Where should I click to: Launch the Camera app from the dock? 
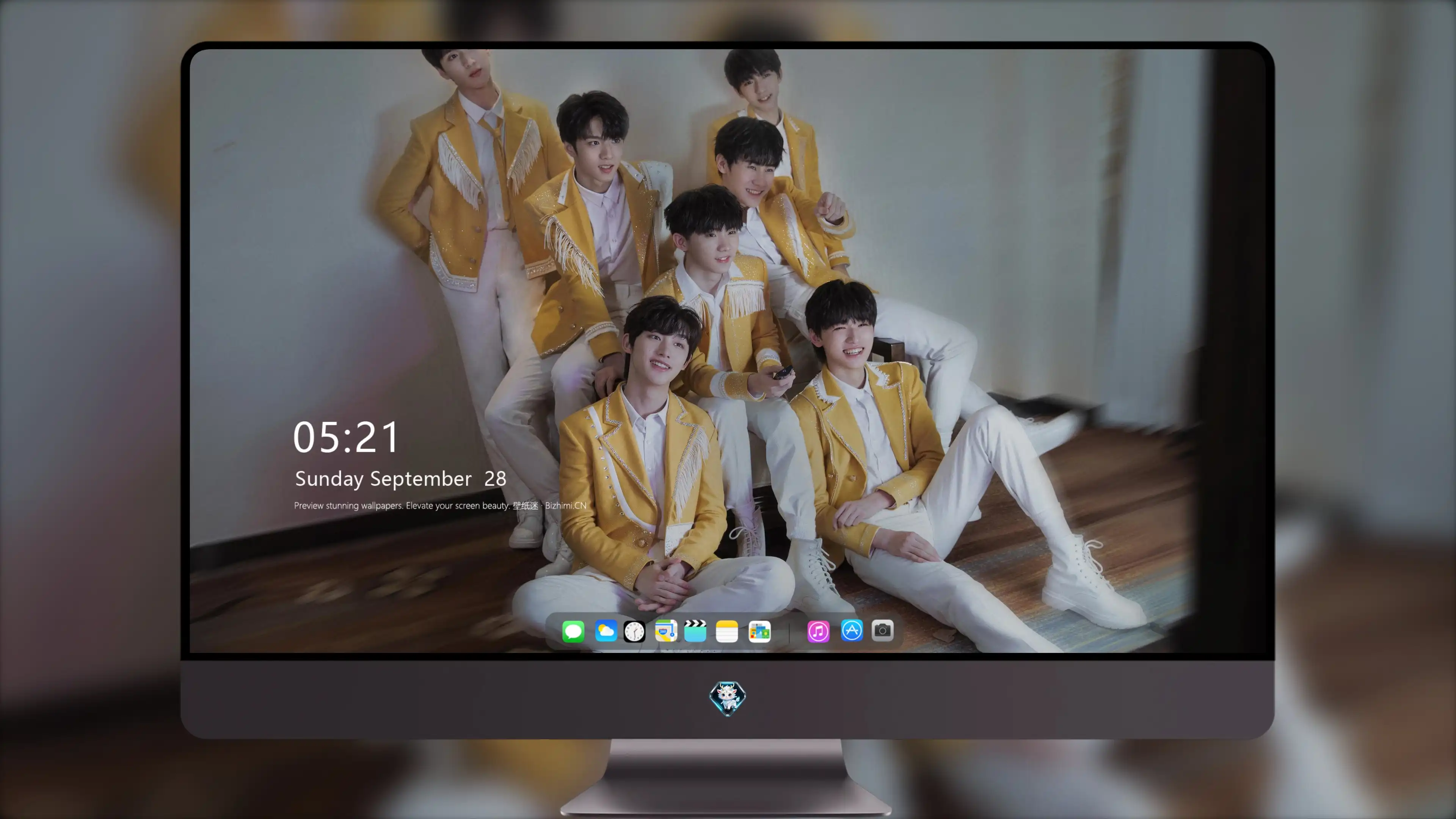click(882, 631)
